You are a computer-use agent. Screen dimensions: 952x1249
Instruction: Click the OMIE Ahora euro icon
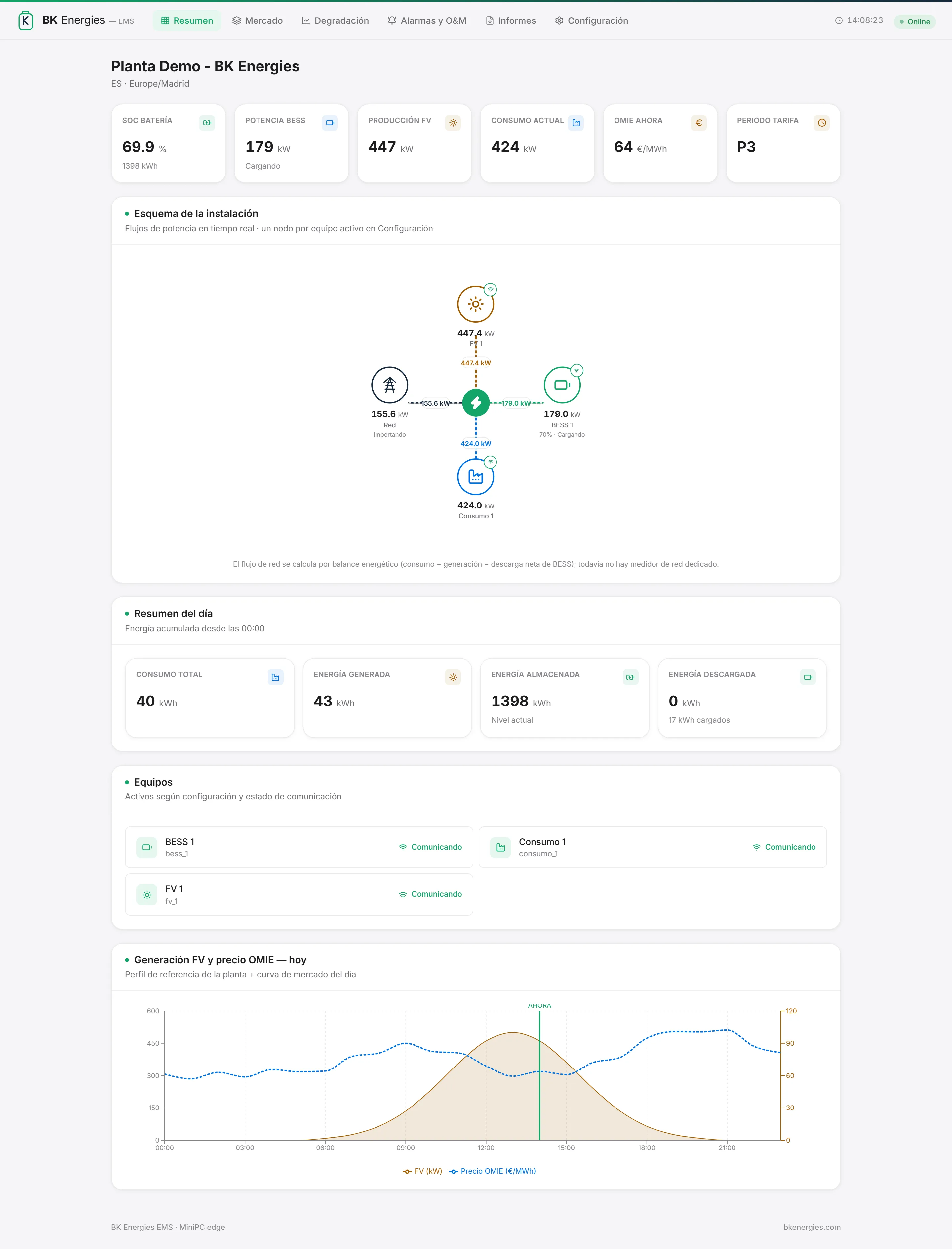coord(699,122)
